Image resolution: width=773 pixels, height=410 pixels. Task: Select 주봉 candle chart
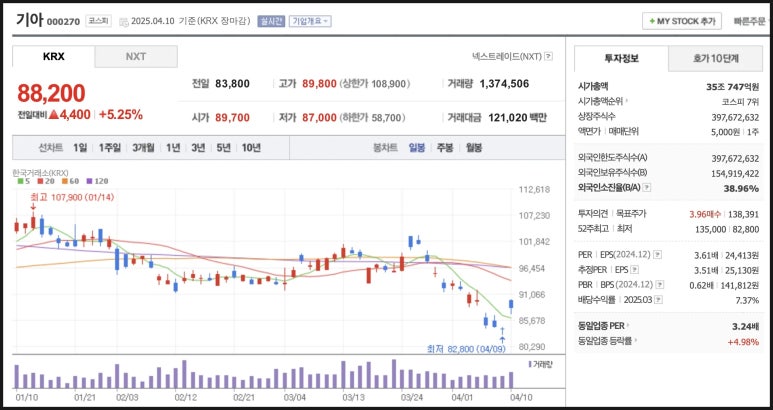pos(445,147)
